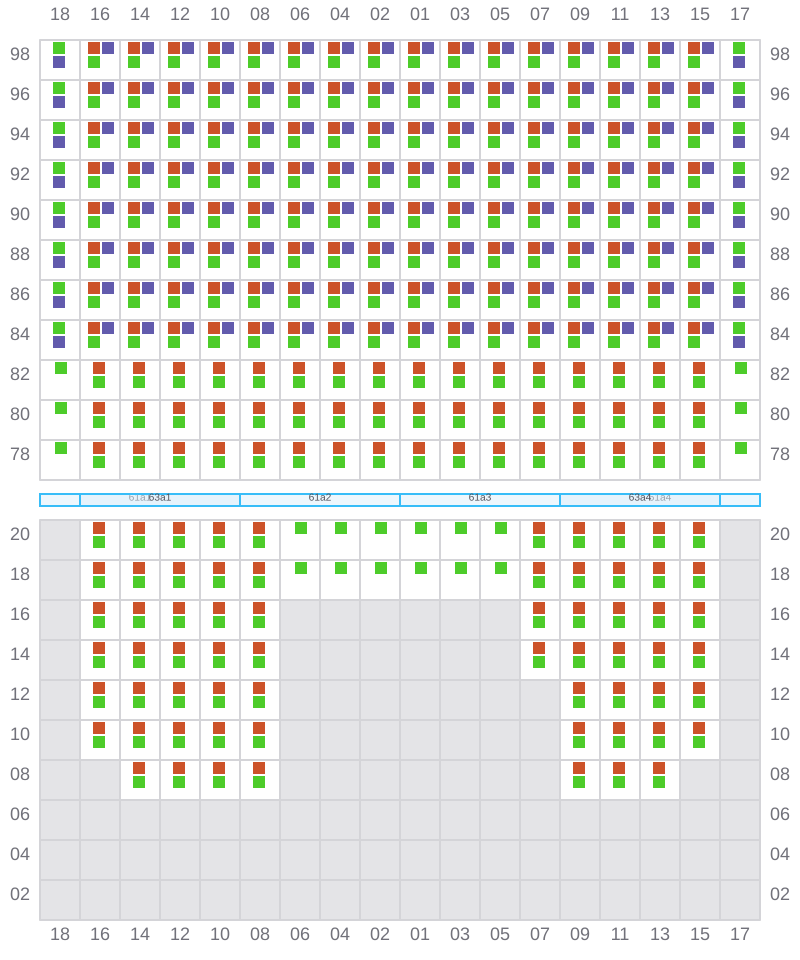The height and width of the screenshot is (960, 800).
Task: Click the purple square in row 90, column 01
Action: coord(428,208)
